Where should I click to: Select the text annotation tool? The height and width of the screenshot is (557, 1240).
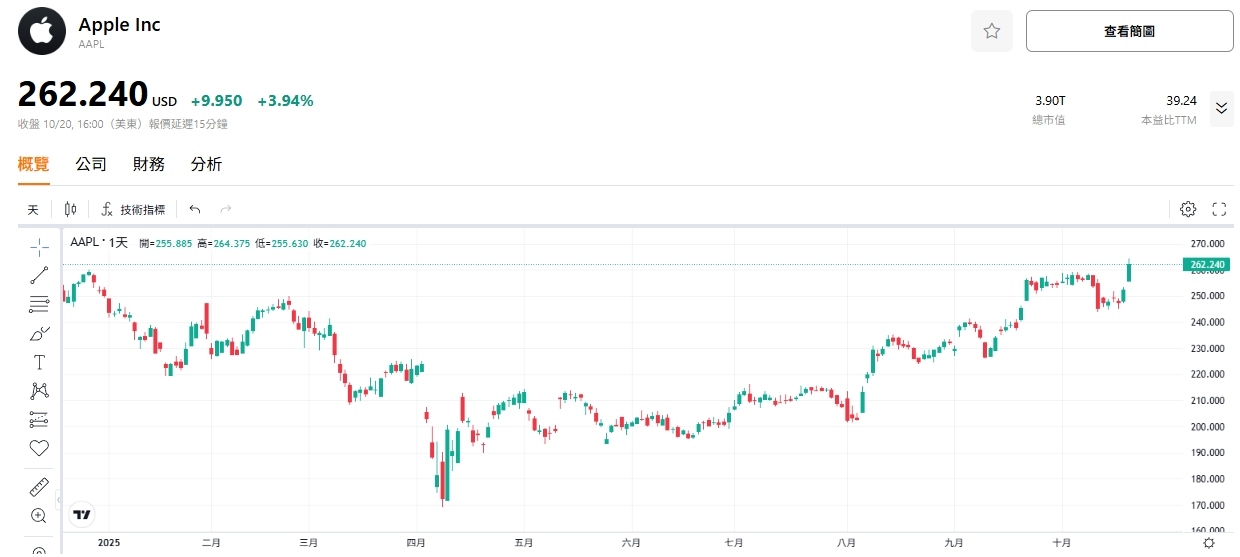[39, 362]
